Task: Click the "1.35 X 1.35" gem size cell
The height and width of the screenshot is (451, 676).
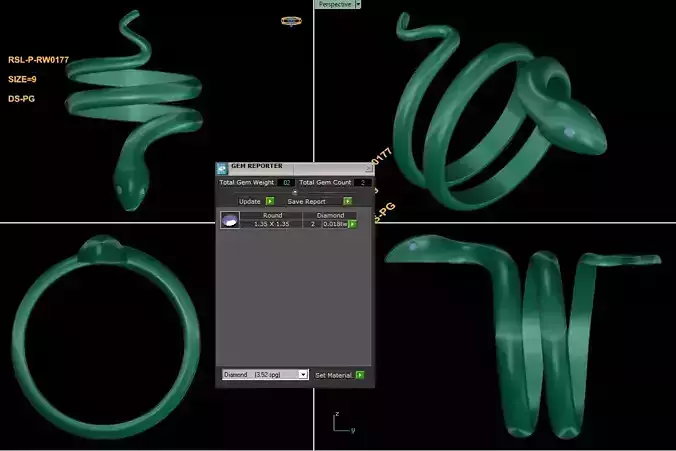Action: pos(272,224)
